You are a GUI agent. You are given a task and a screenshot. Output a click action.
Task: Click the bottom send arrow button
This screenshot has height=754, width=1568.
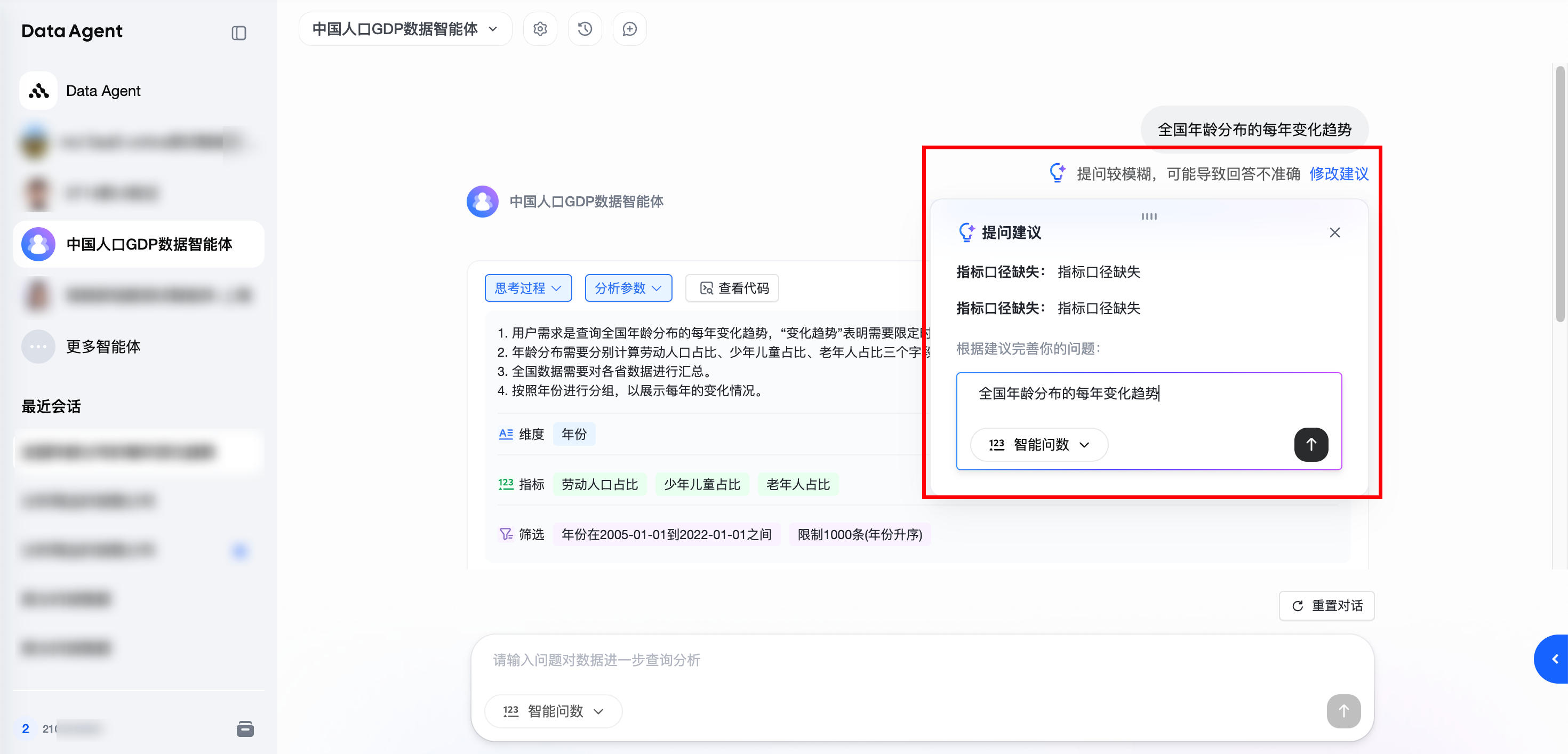pos(1343,711)
